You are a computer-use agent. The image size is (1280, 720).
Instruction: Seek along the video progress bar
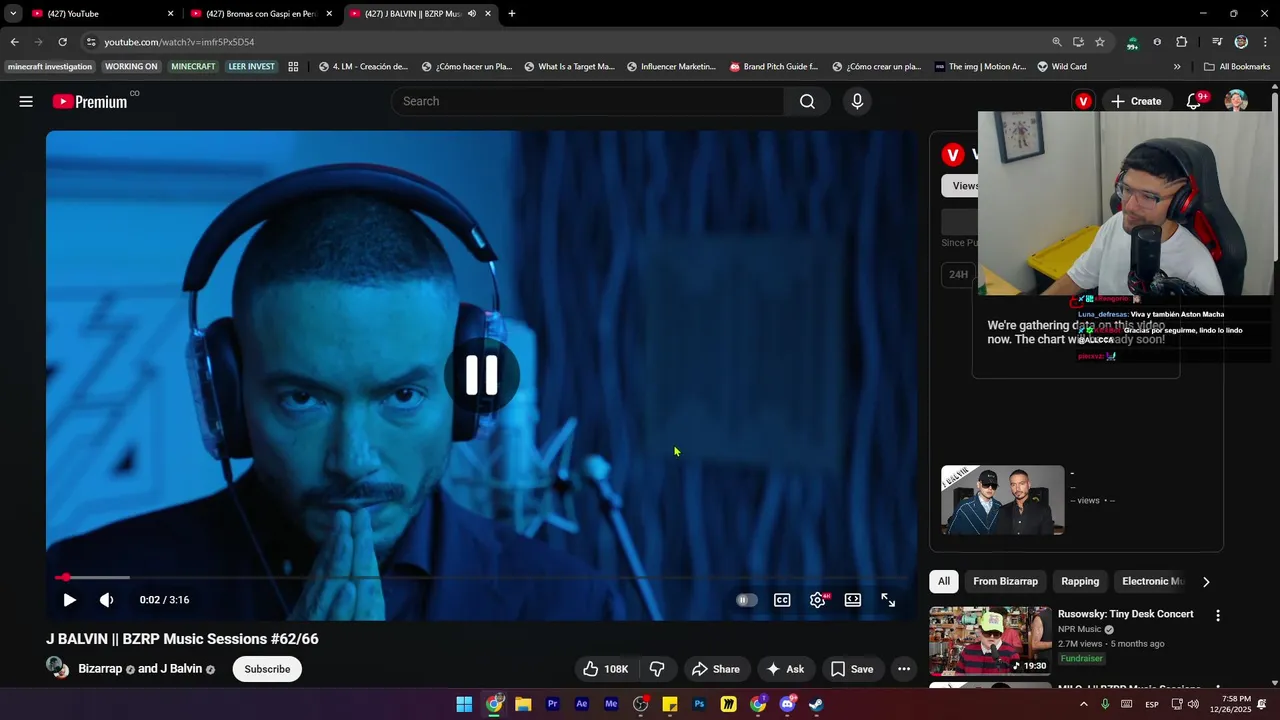[481, 577]
